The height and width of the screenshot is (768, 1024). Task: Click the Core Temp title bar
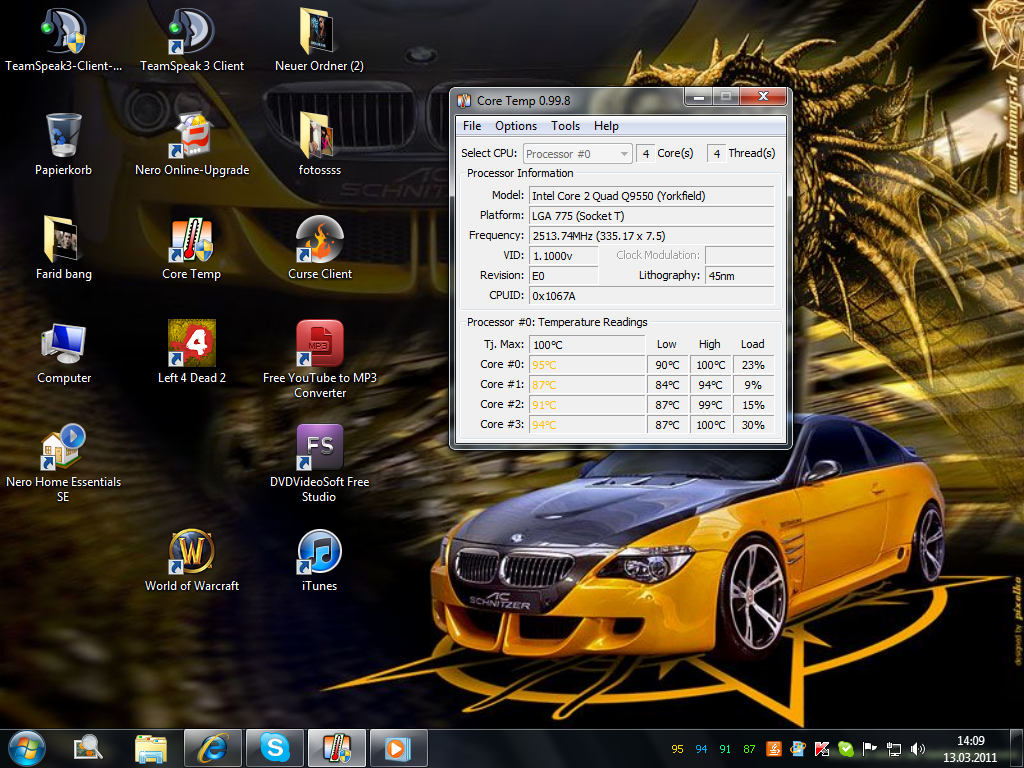point(568,101)
